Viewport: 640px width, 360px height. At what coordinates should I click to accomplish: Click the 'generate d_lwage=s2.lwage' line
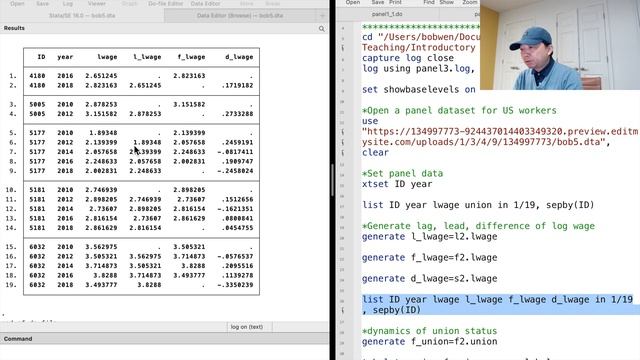coord(429,278)
